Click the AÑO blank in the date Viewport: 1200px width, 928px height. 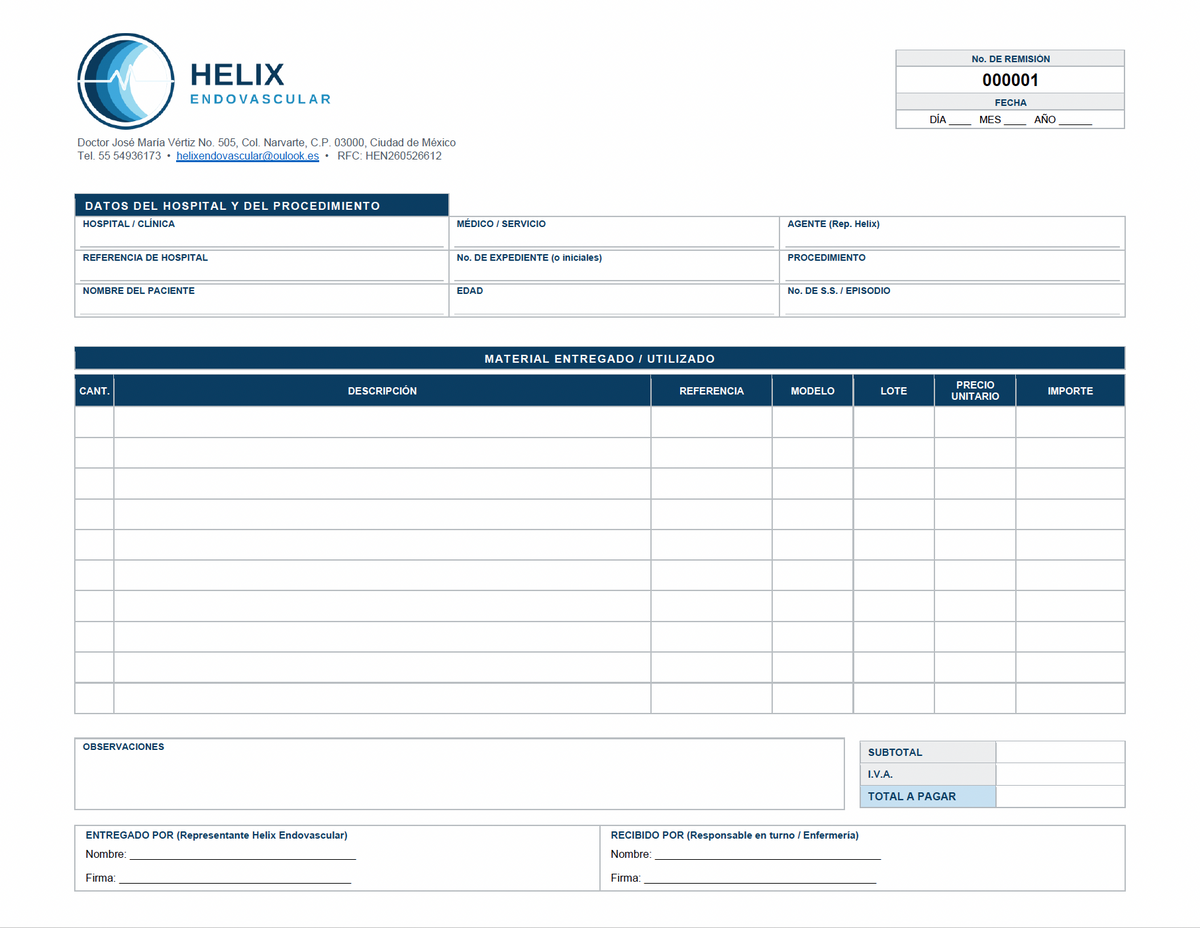click(x=1075, y=120)
